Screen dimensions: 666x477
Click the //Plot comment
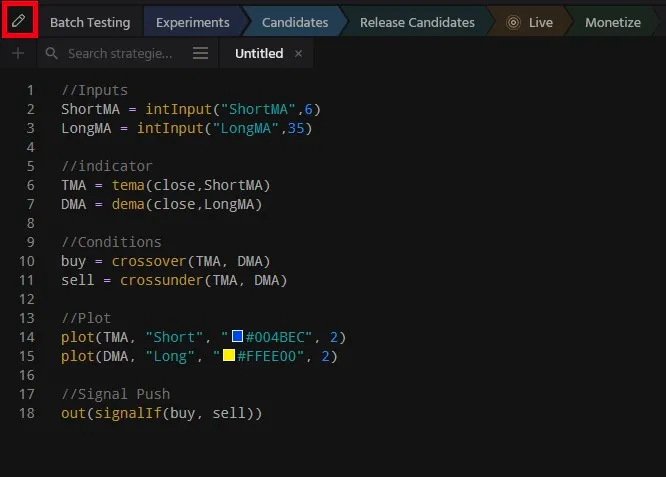86,318
